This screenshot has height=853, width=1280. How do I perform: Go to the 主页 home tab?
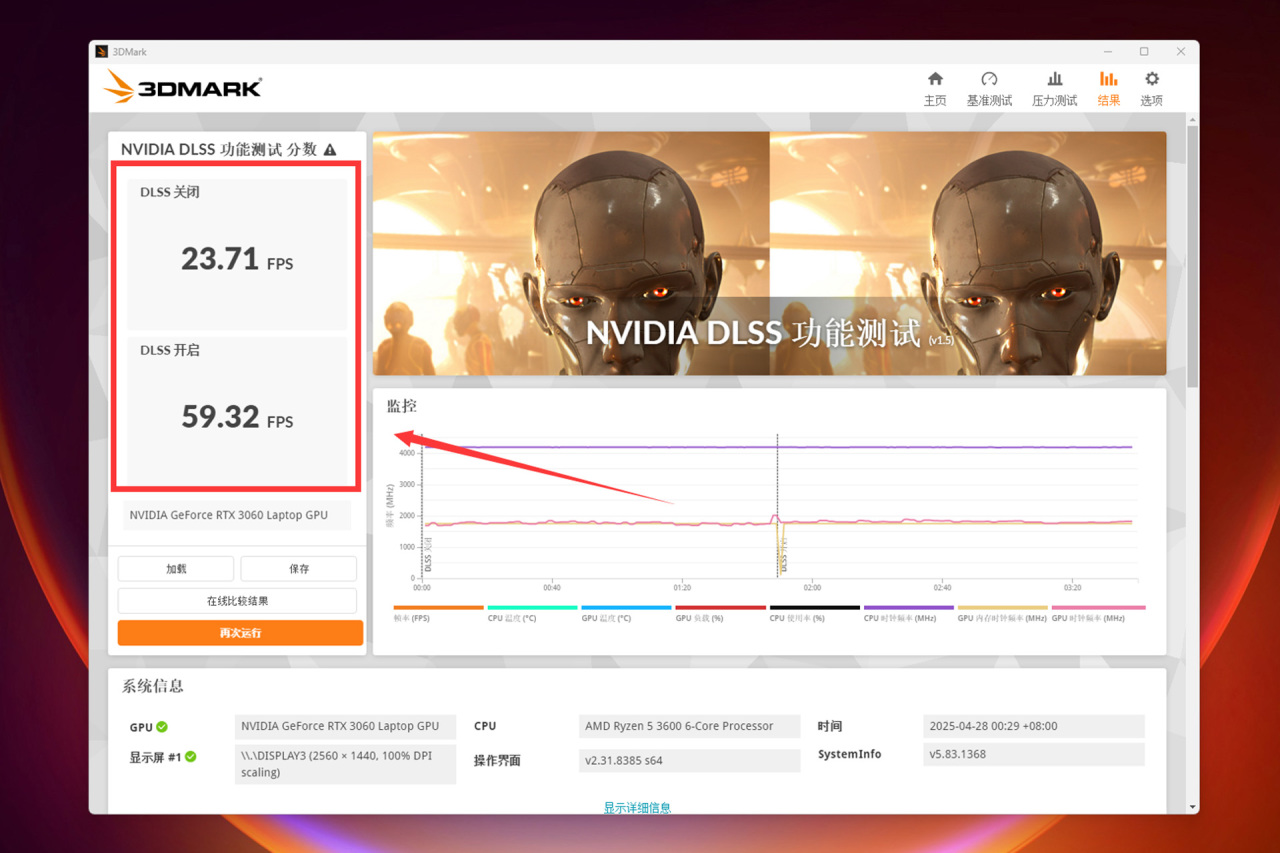[x=935, y=89]
